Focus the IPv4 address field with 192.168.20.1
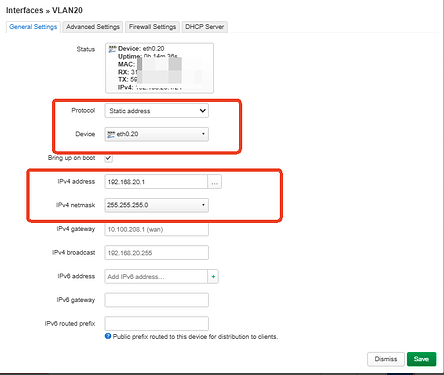444x375 pixels. [x=156, y=182]
